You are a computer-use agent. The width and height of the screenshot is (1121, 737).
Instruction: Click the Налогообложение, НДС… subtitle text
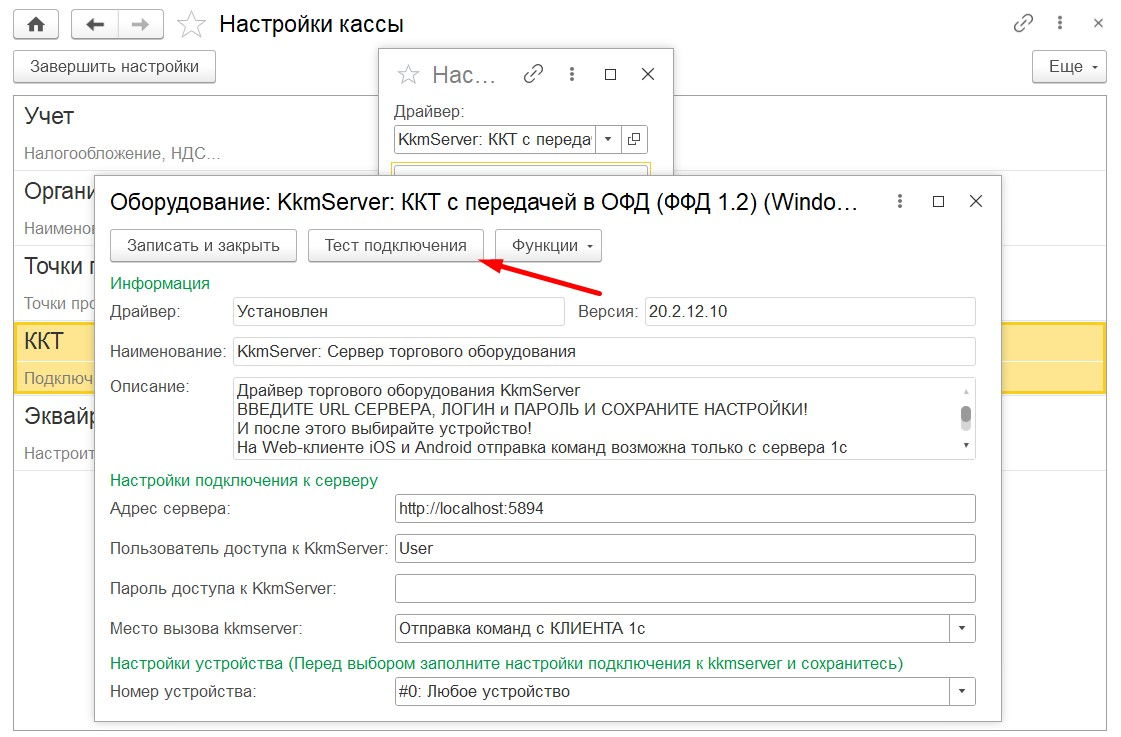(122, 154)
